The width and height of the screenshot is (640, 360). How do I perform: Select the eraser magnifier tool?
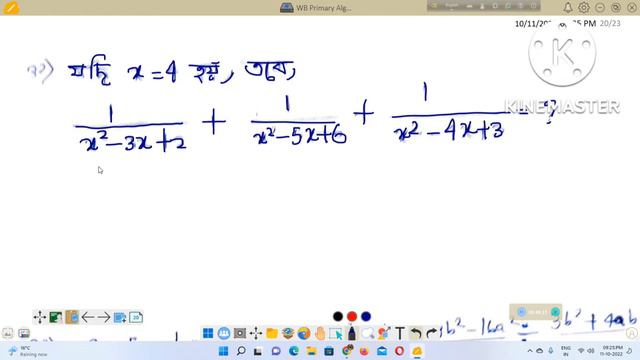pos(367,333)
